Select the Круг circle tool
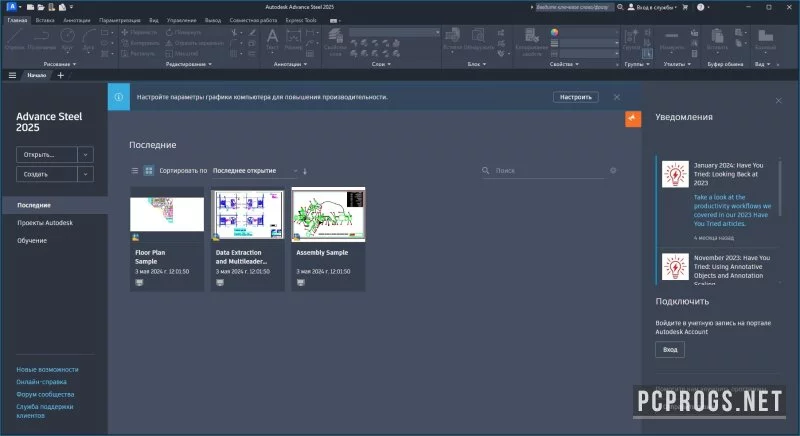 [x=67, y=39]
